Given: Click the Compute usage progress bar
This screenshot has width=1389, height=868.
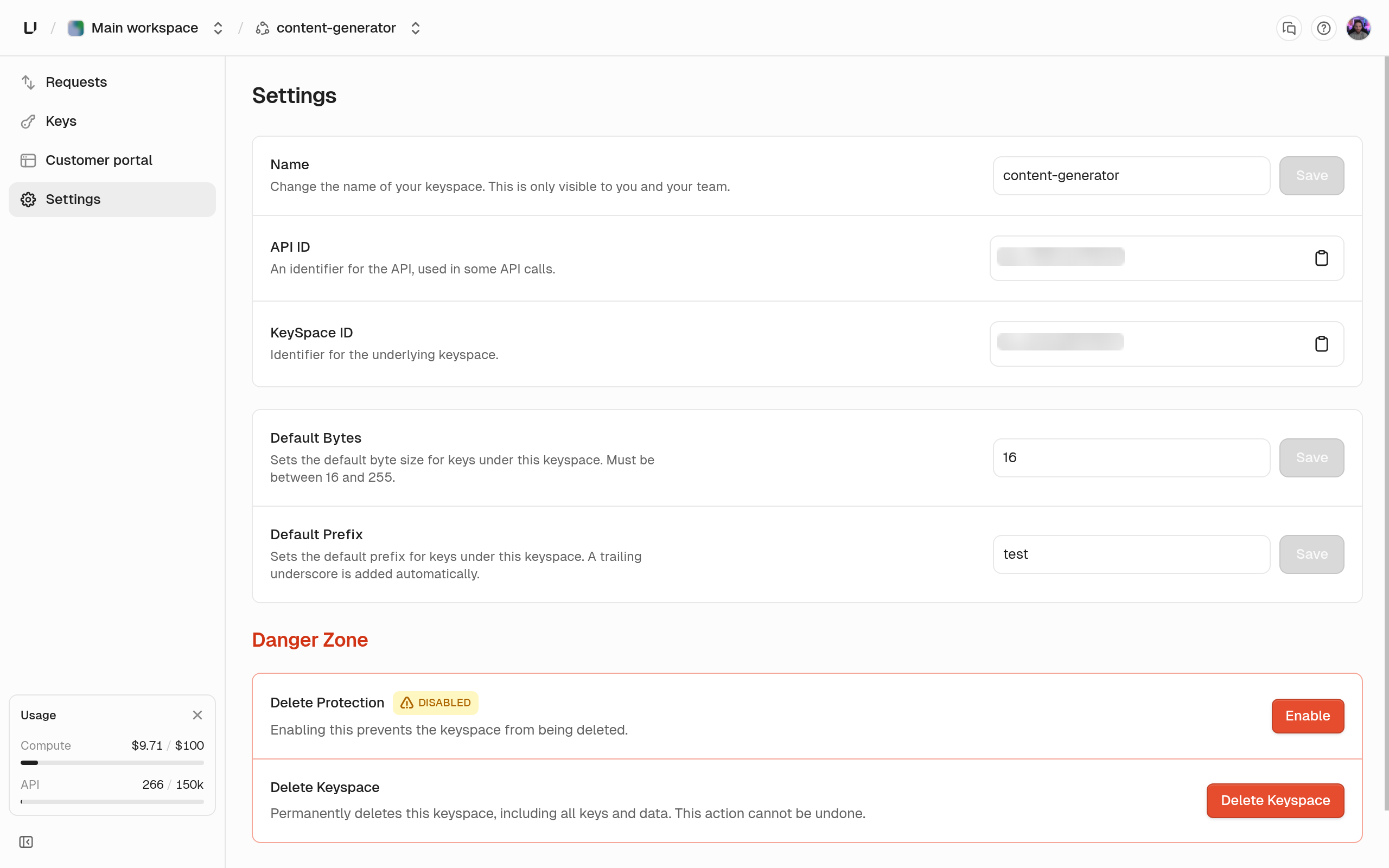Looking at the screenshot, I should pyautogui.click(x=112, y=763).
